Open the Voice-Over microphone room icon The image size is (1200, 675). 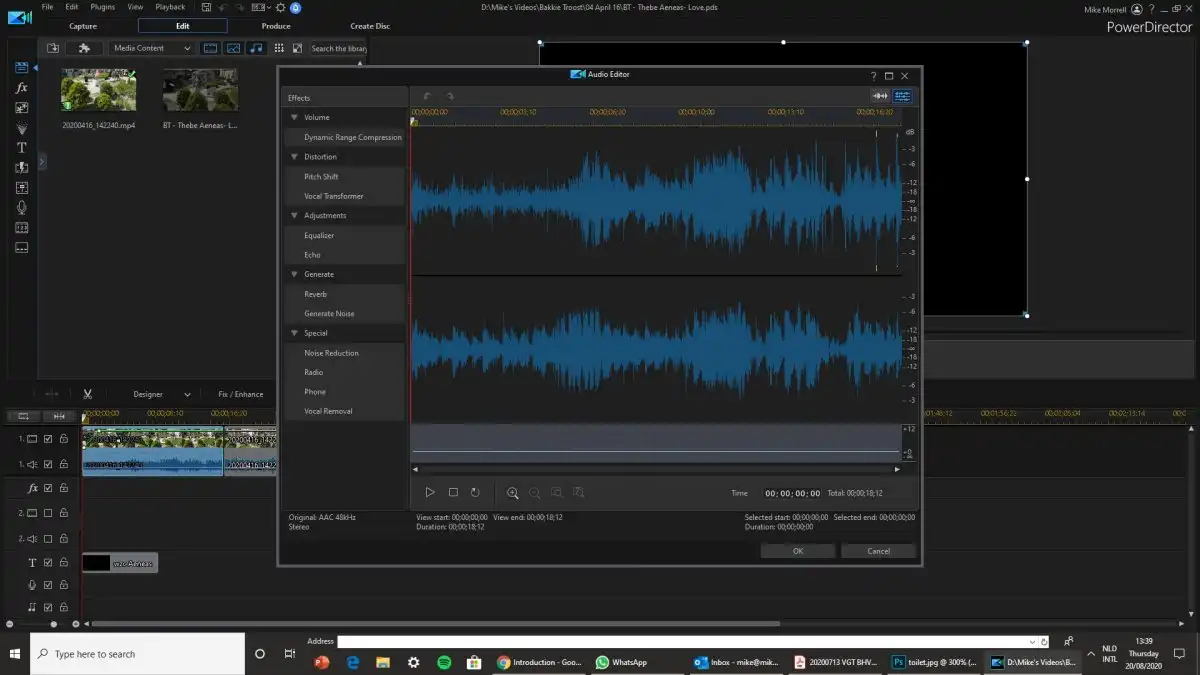(21, 207)
